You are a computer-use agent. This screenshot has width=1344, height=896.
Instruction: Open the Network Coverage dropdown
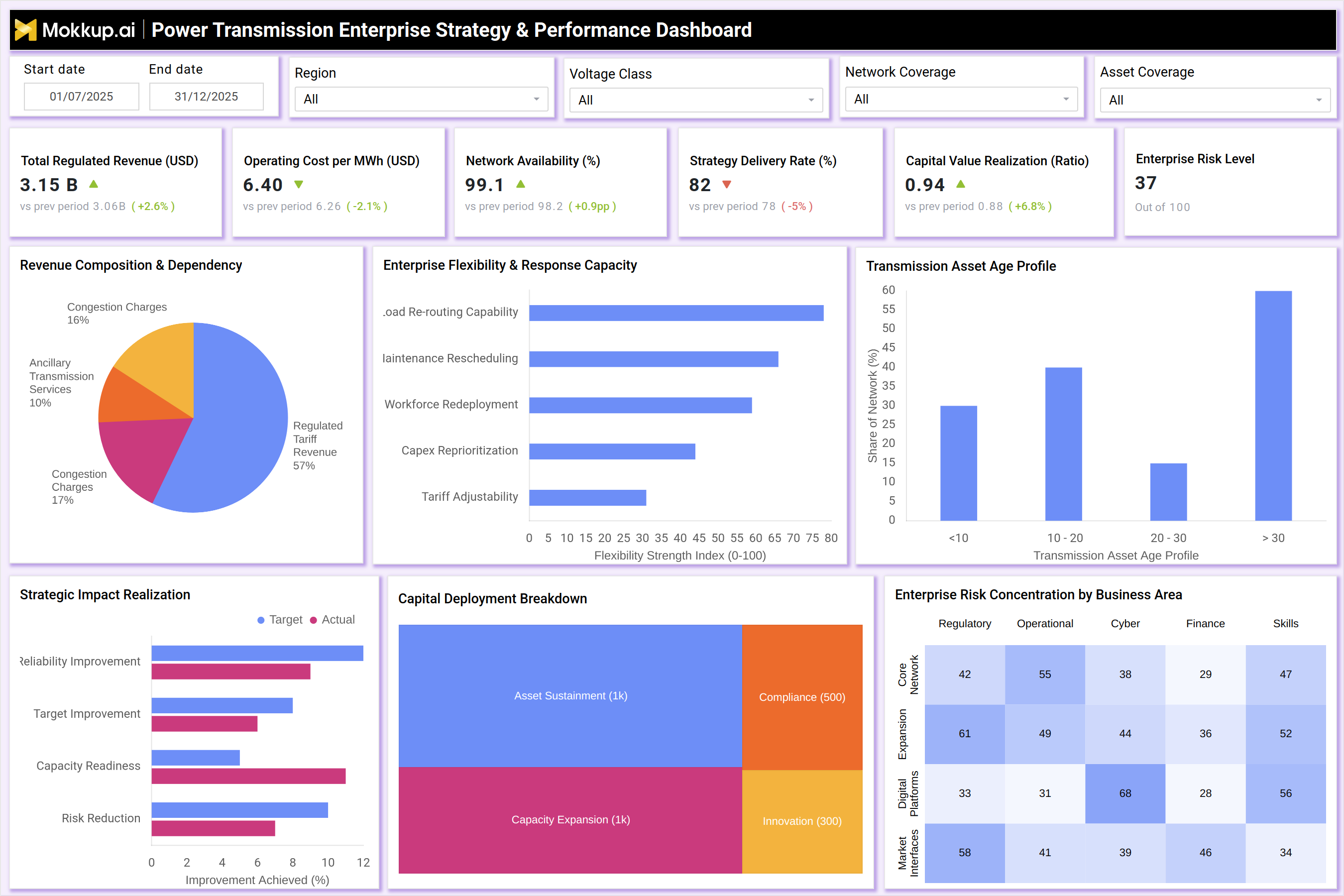pos(961,99)
